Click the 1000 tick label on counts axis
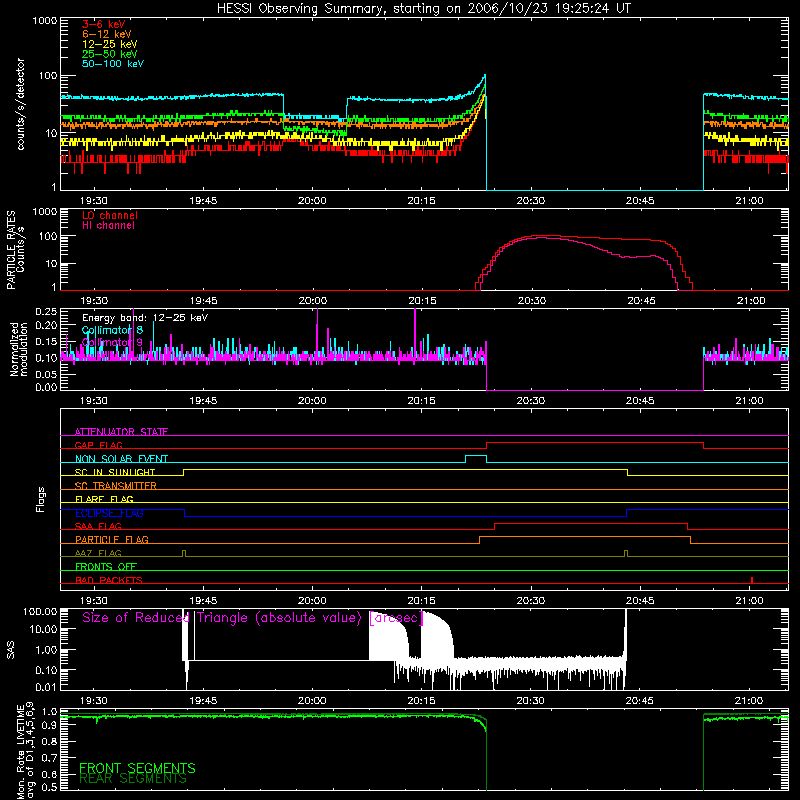800x800 pixels. pyautogui.click(x=45, y=21)
